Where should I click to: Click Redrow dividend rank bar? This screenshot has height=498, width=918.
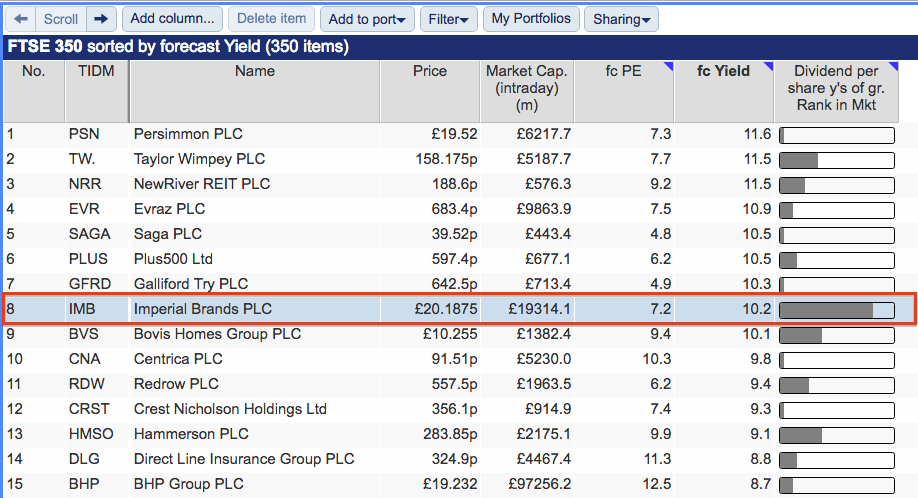point(837,386)
